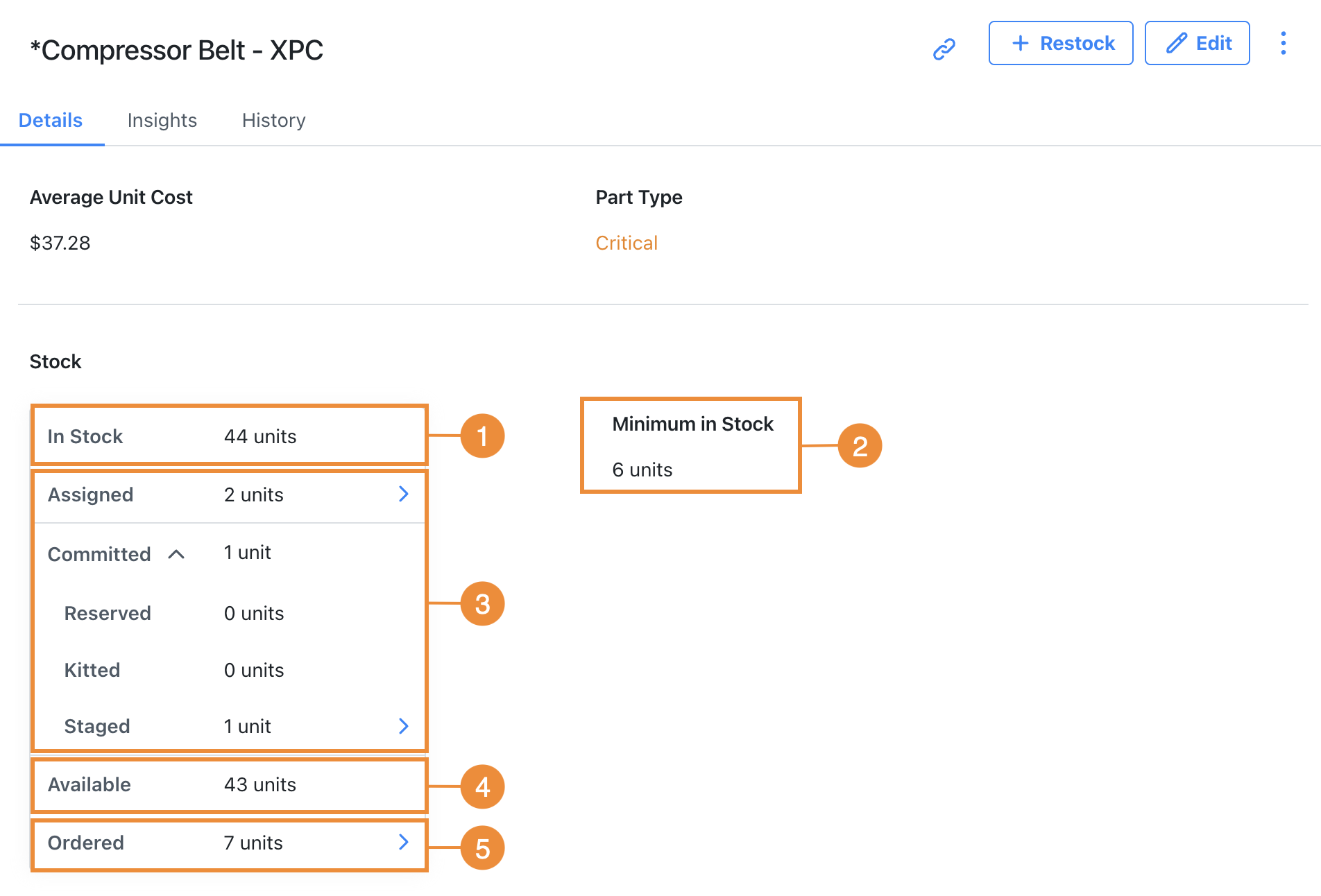Select the Critical part type value

click(627, 243)
